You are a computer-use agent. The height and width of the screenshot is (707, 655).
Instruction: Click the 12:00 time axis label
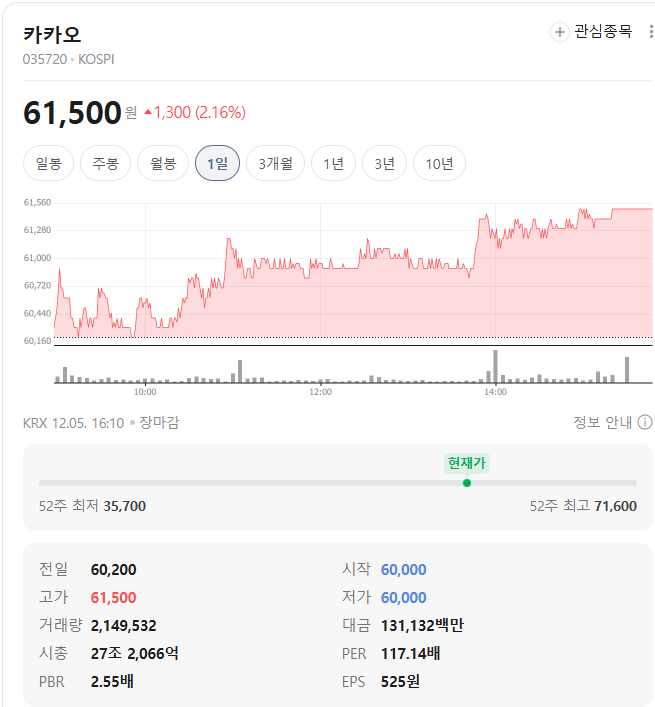click(321, 392)
